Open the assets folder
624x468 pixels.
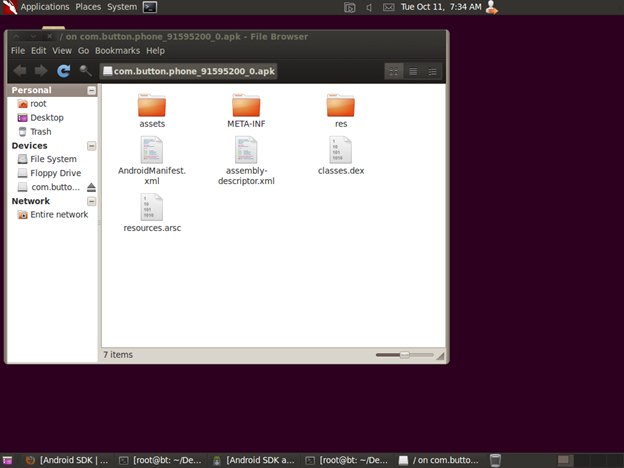pyautogui.click(x=152, y=106)
